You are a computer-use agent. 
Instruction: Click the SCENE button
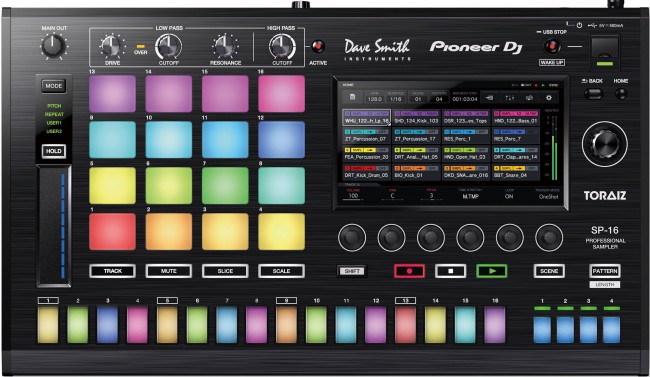coord(549,271)
